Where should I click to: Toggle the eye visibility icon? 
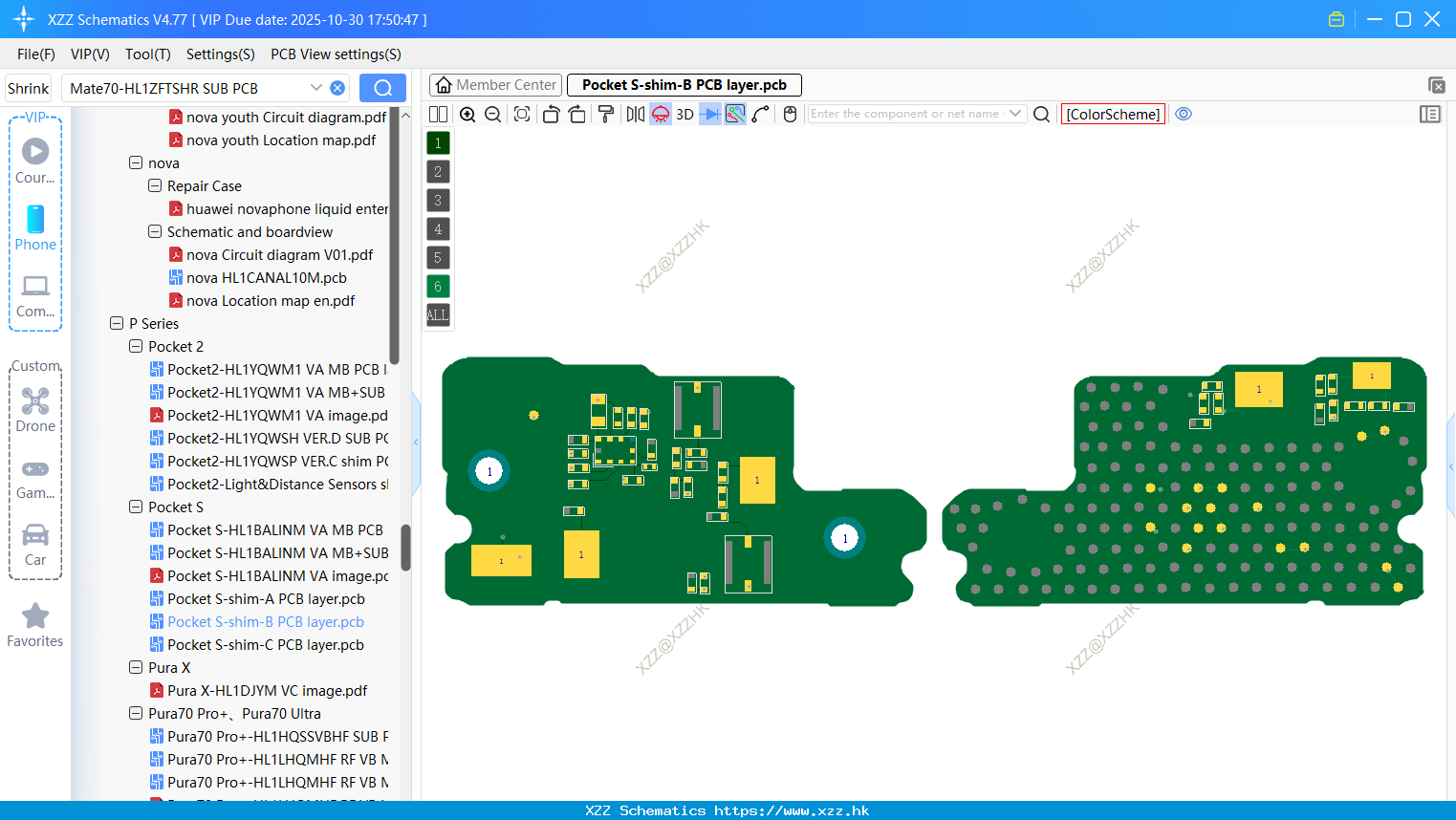[1184, 114]
